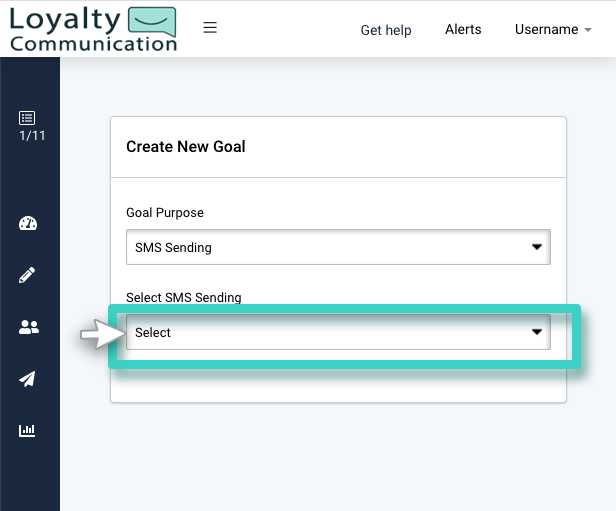
Task: Click the Goal Purpose label
Action: point(165,213)
